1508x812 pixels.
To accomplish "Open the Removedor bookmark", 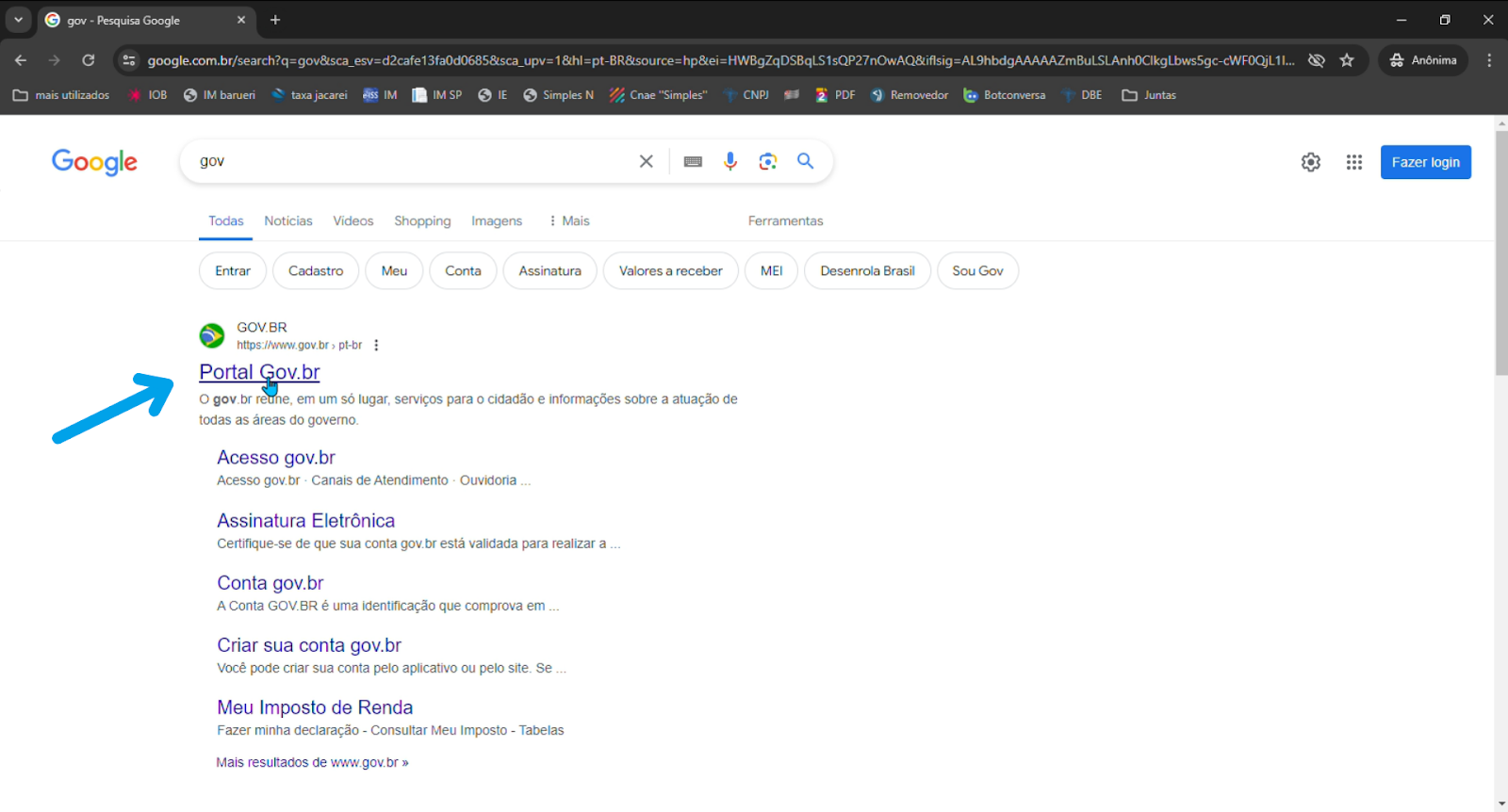I will [910, 95].
